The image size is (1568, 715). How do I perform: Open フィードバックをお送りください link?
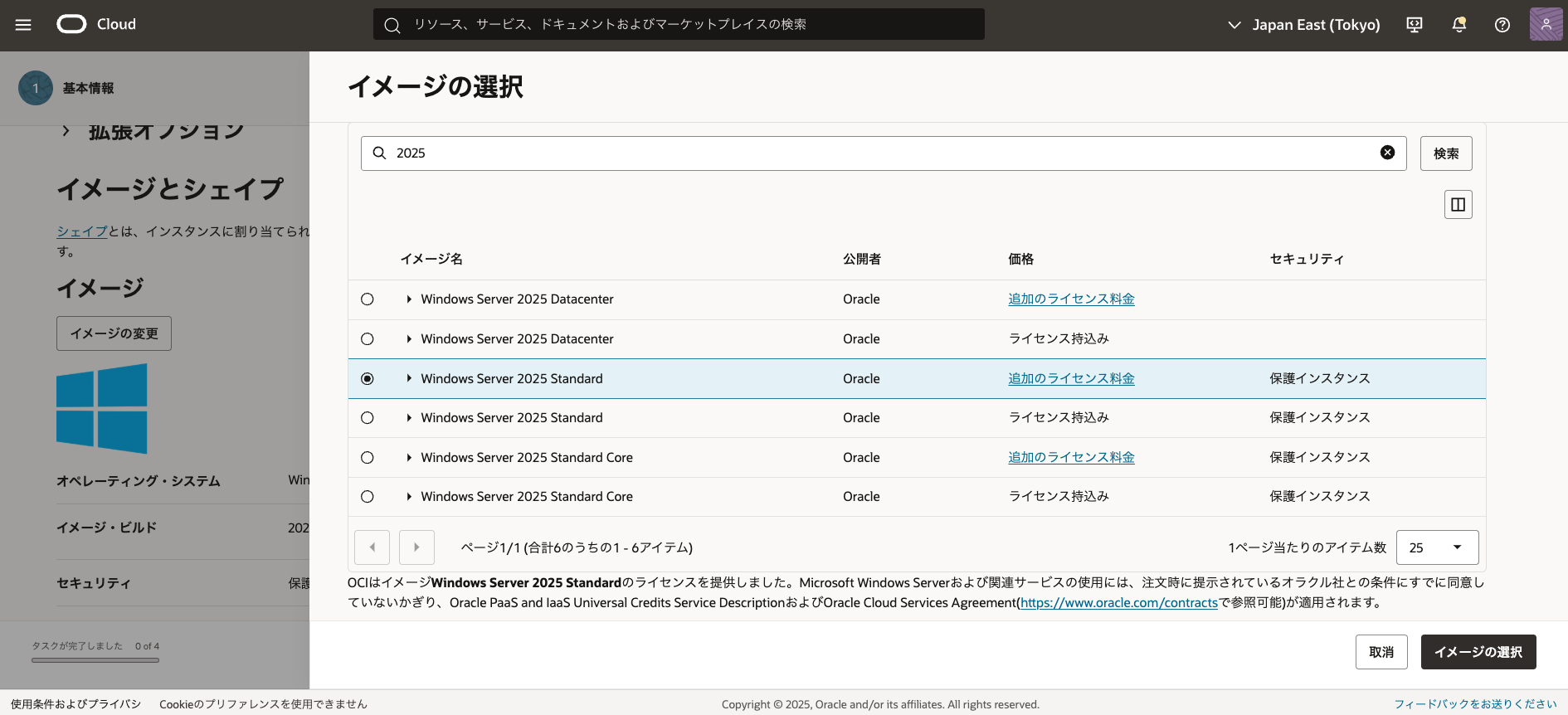click(1475, 704)
